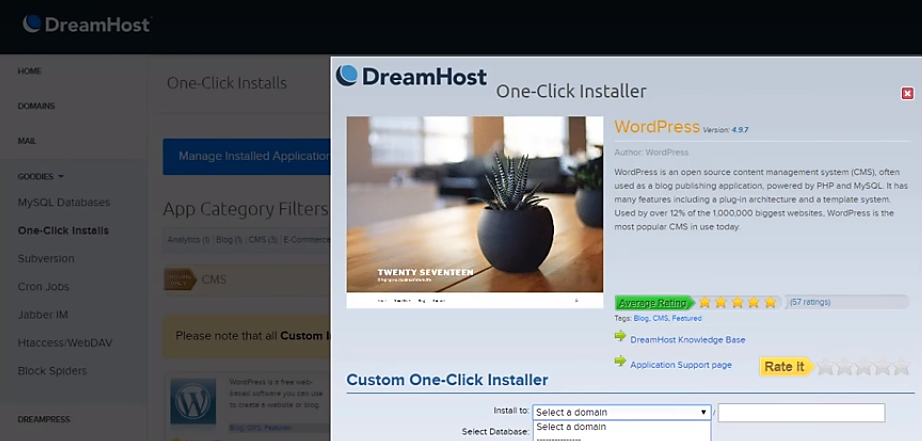This screenshot has height=441, width=922.
Task: Click the first gold average rating star
Action: [704, 303]
